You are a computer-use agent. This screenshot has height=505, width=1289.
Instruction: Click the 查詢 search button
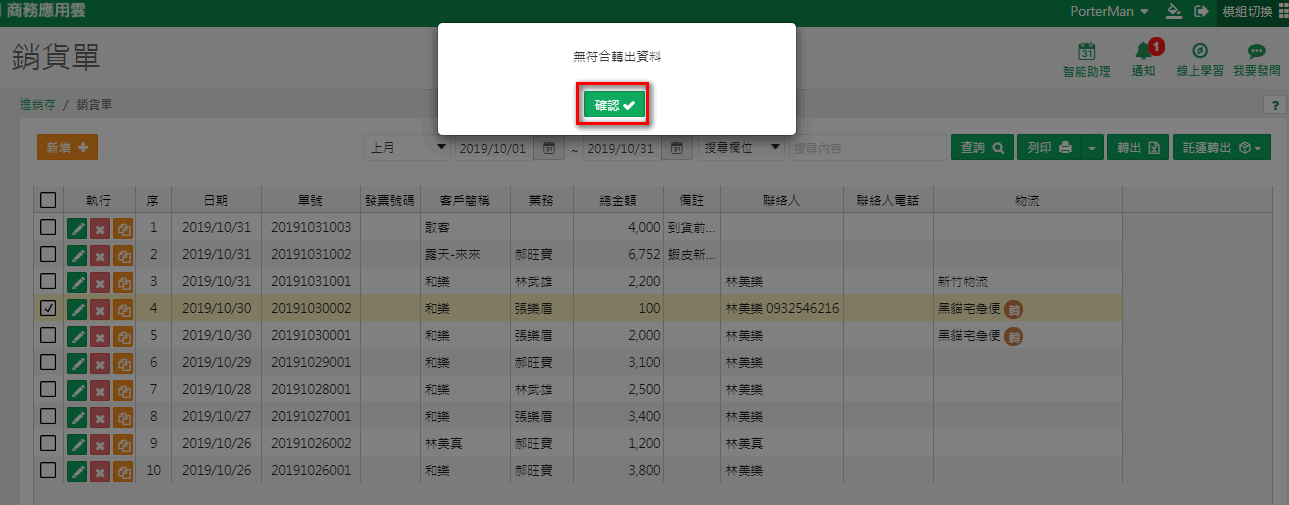tap(982, 148)
